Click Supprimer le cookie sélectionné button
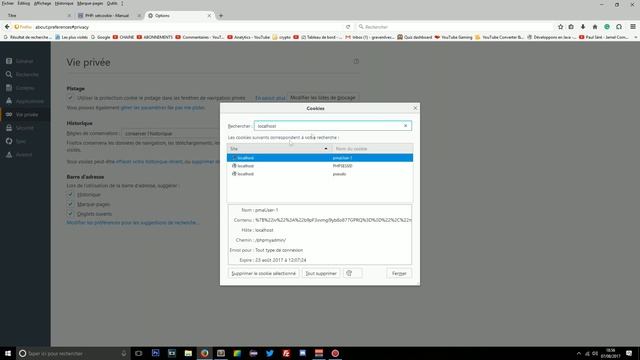 click(x=263, y=273)
